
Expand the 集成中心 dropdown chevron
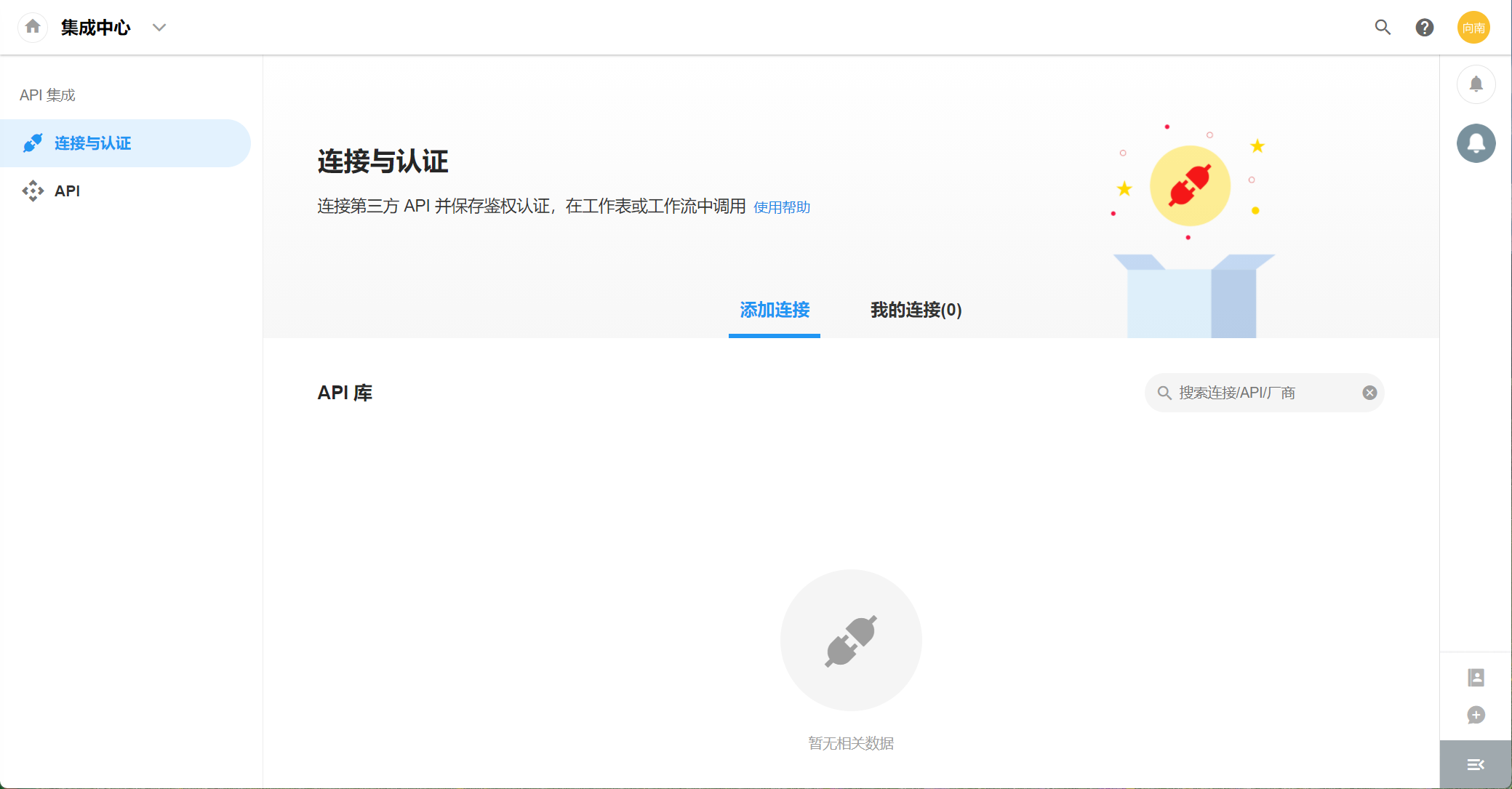click(159, 28)
